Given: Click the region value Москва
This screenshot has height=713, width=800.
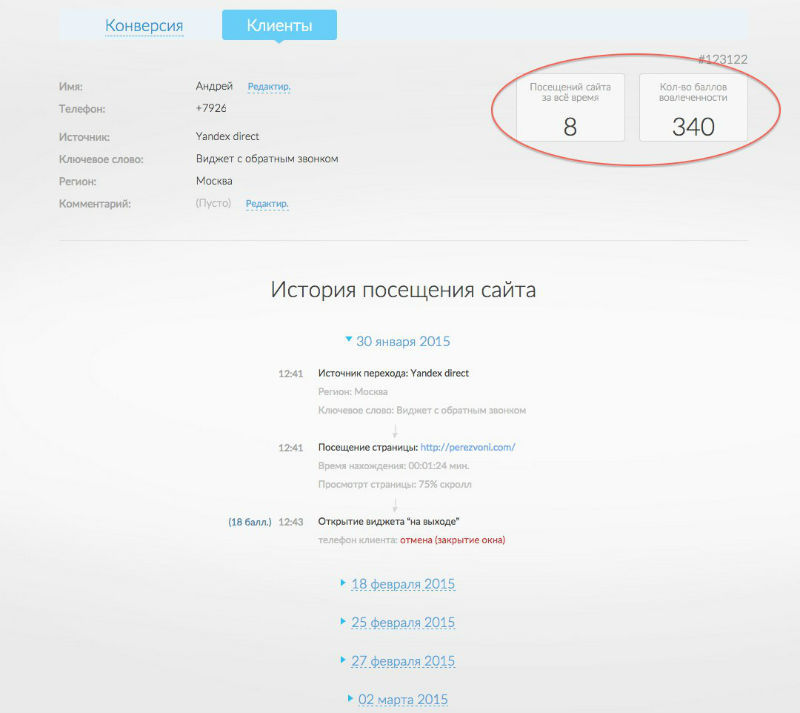Looking at the screenshot, I should [x=214, y=181].
